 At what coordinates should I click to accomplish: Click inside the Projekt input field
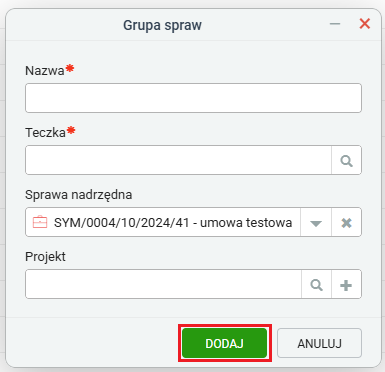pos(163,284)
